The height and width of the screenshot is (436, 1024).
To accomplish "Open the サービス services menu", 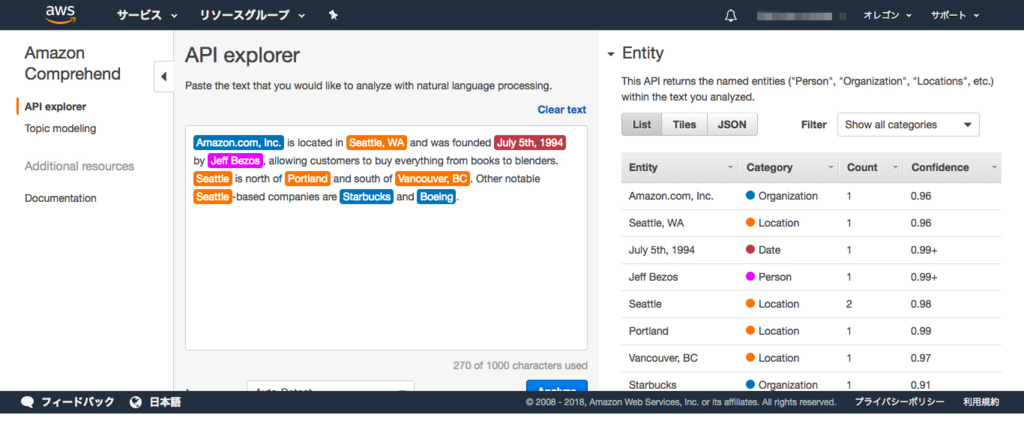I will 148,15.
